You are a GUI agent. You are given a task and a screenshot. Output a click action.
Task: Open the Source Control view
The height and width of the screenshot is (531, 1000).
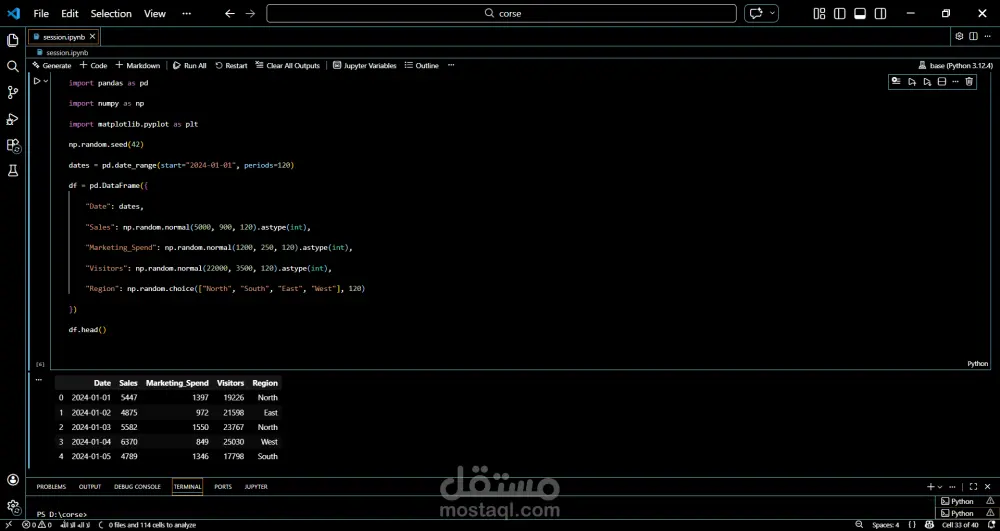coord(13,92)
